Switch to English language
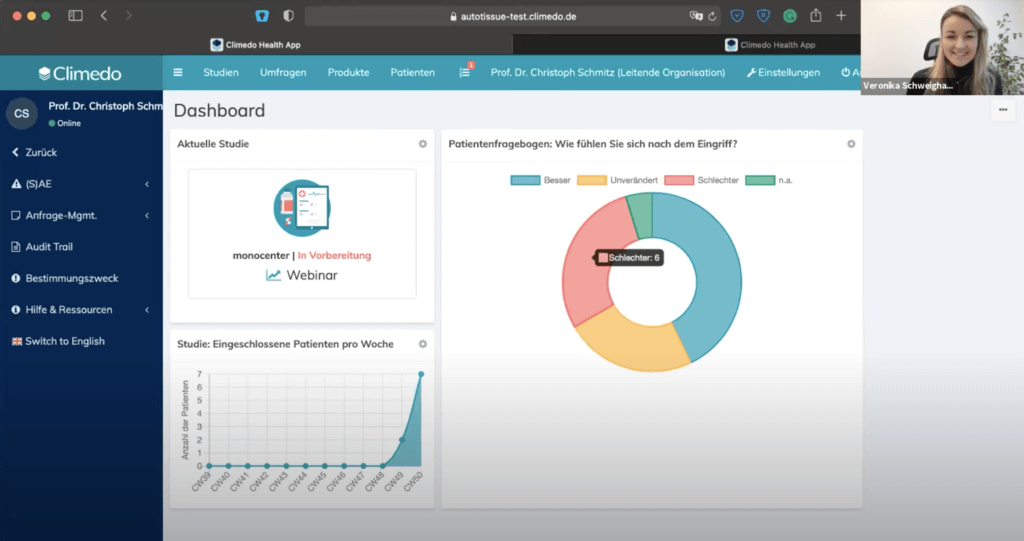Screen dimensions: 1024x541 58,341
